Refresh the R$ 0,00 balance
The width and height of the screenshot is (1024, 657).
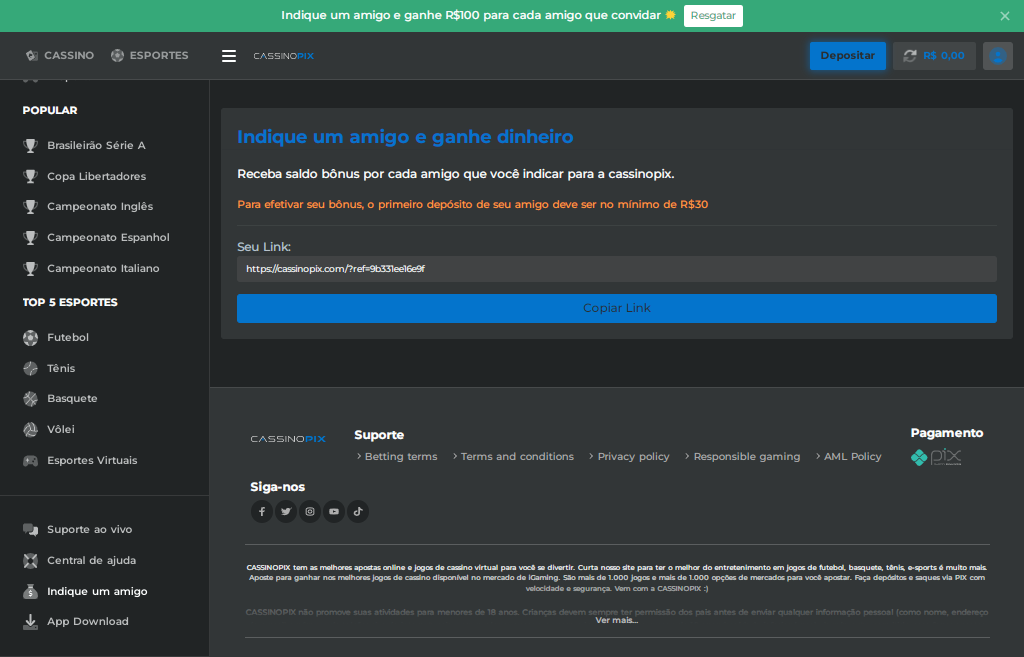coord(910,56)
